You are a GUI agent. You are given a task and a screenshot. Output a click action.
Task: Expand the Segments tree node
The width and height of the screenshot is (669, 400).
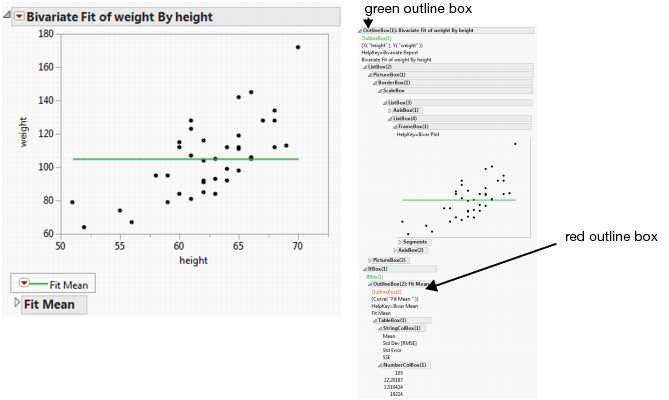coord(400,242)
